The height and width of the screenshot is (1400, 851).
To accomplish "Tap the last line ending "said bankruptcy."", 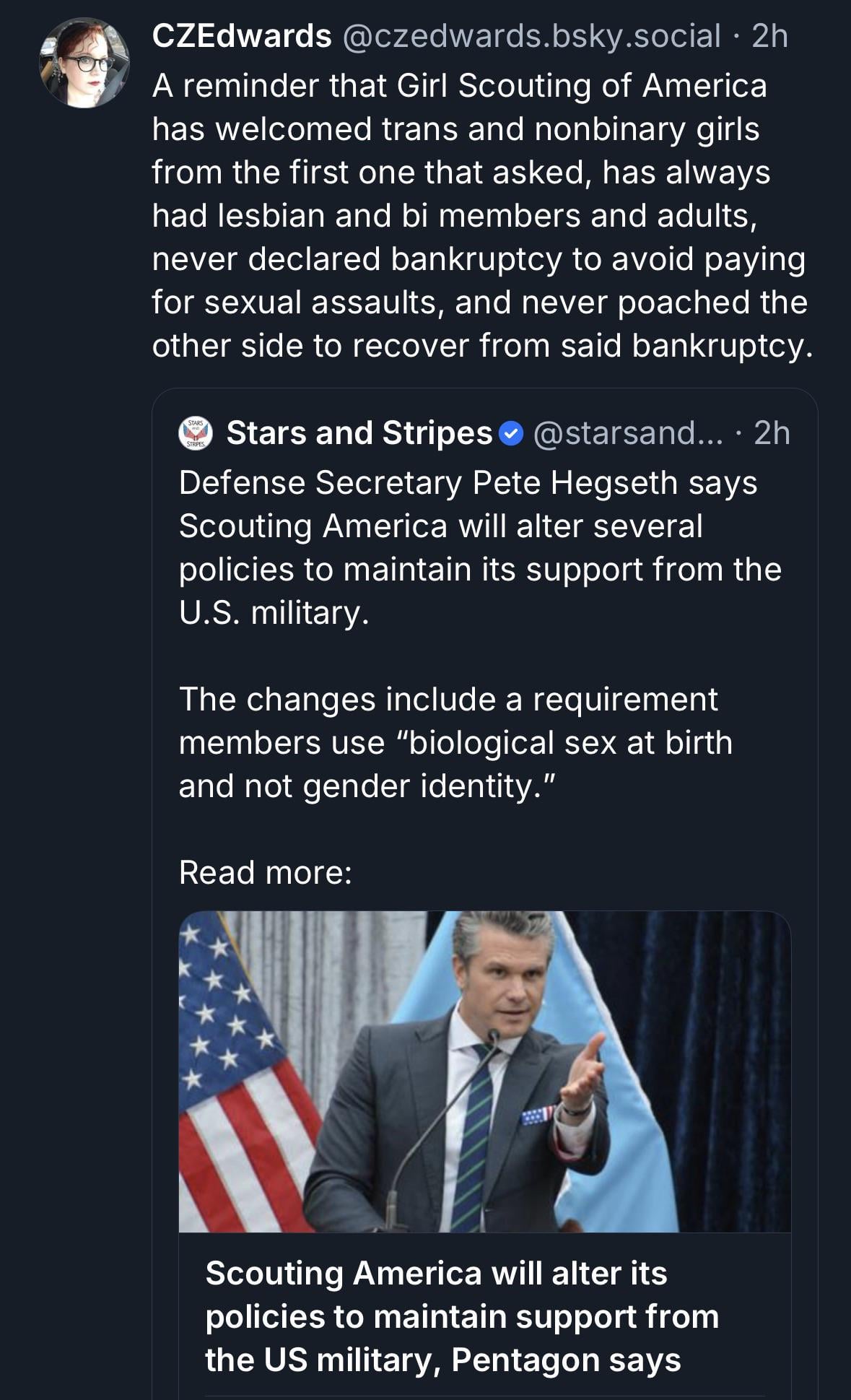I will coord(482,346).
